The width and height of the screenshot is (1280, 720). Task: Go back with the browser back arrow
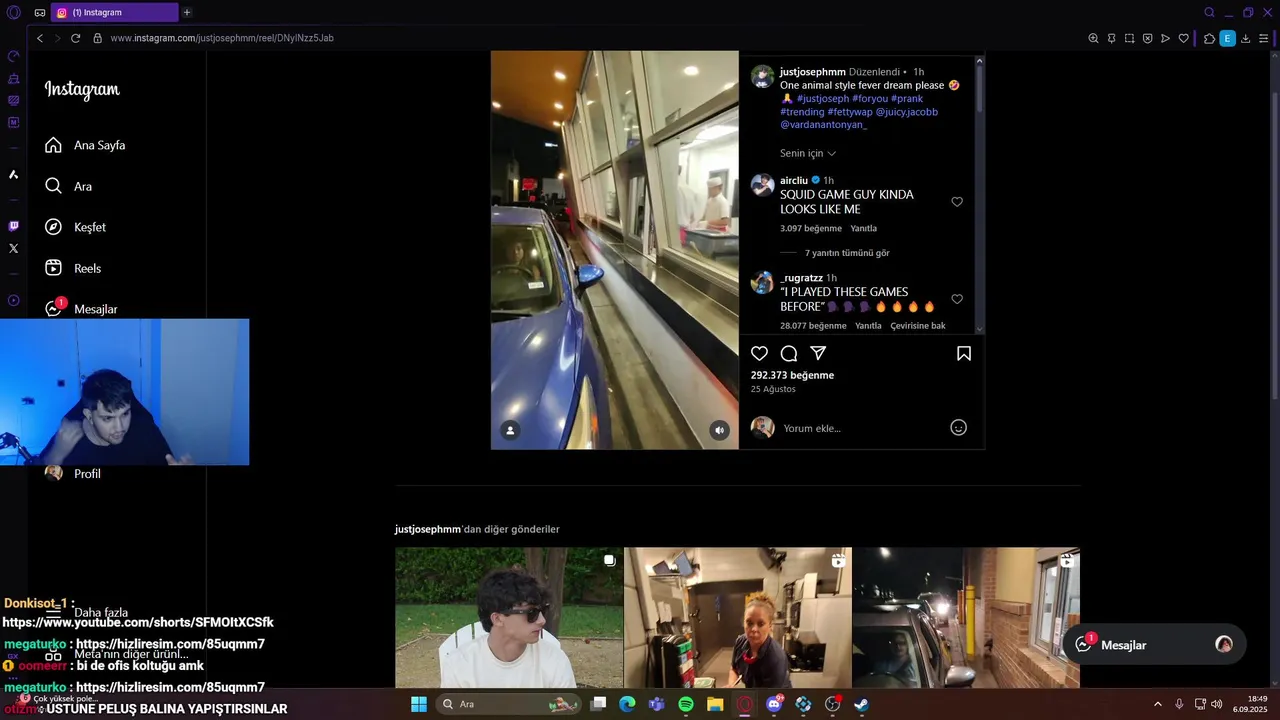[39, 38]
